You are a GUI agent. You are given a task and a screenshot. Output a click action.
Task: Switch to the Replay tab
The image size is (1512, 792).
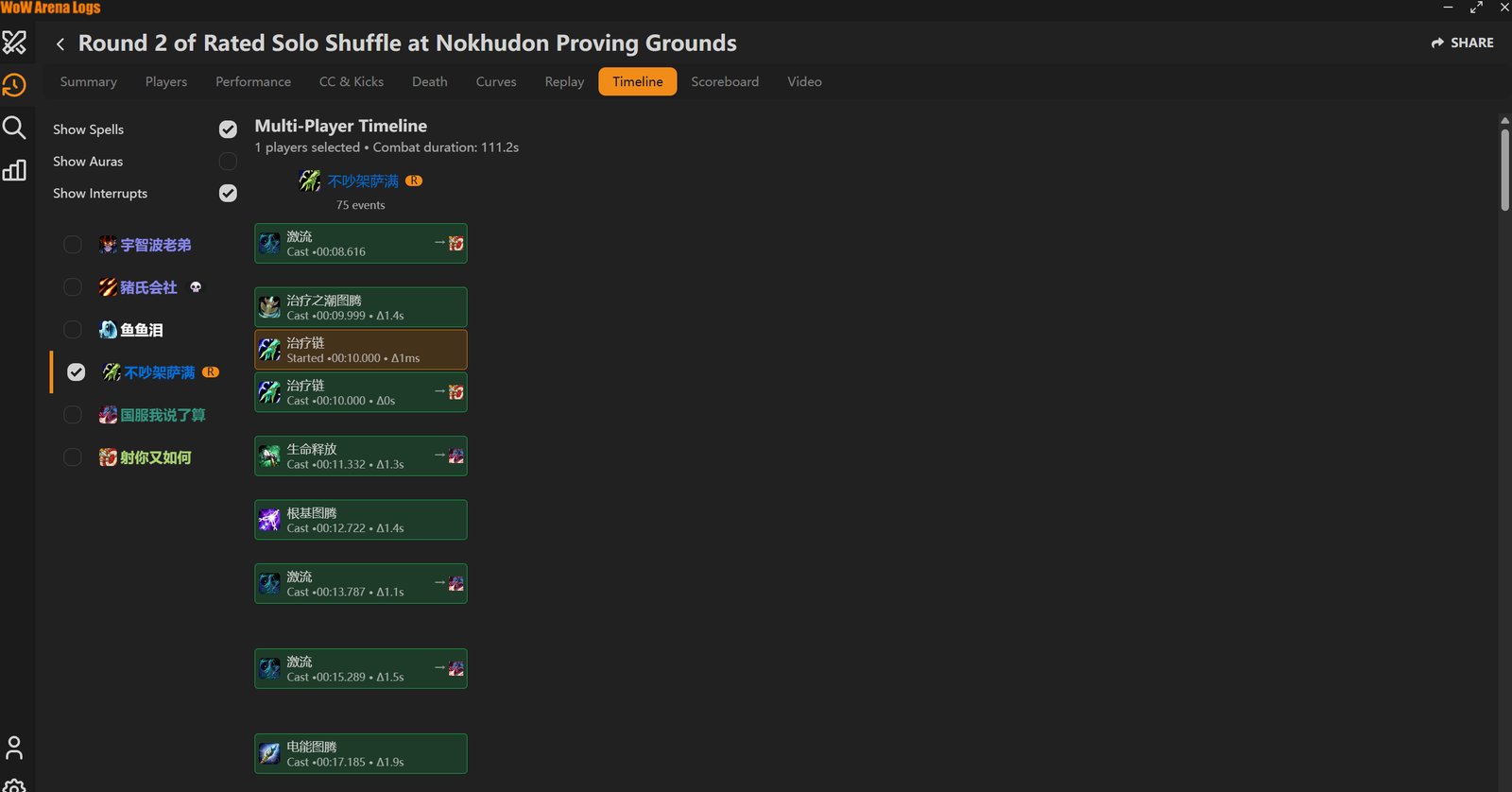pos(564,81)
